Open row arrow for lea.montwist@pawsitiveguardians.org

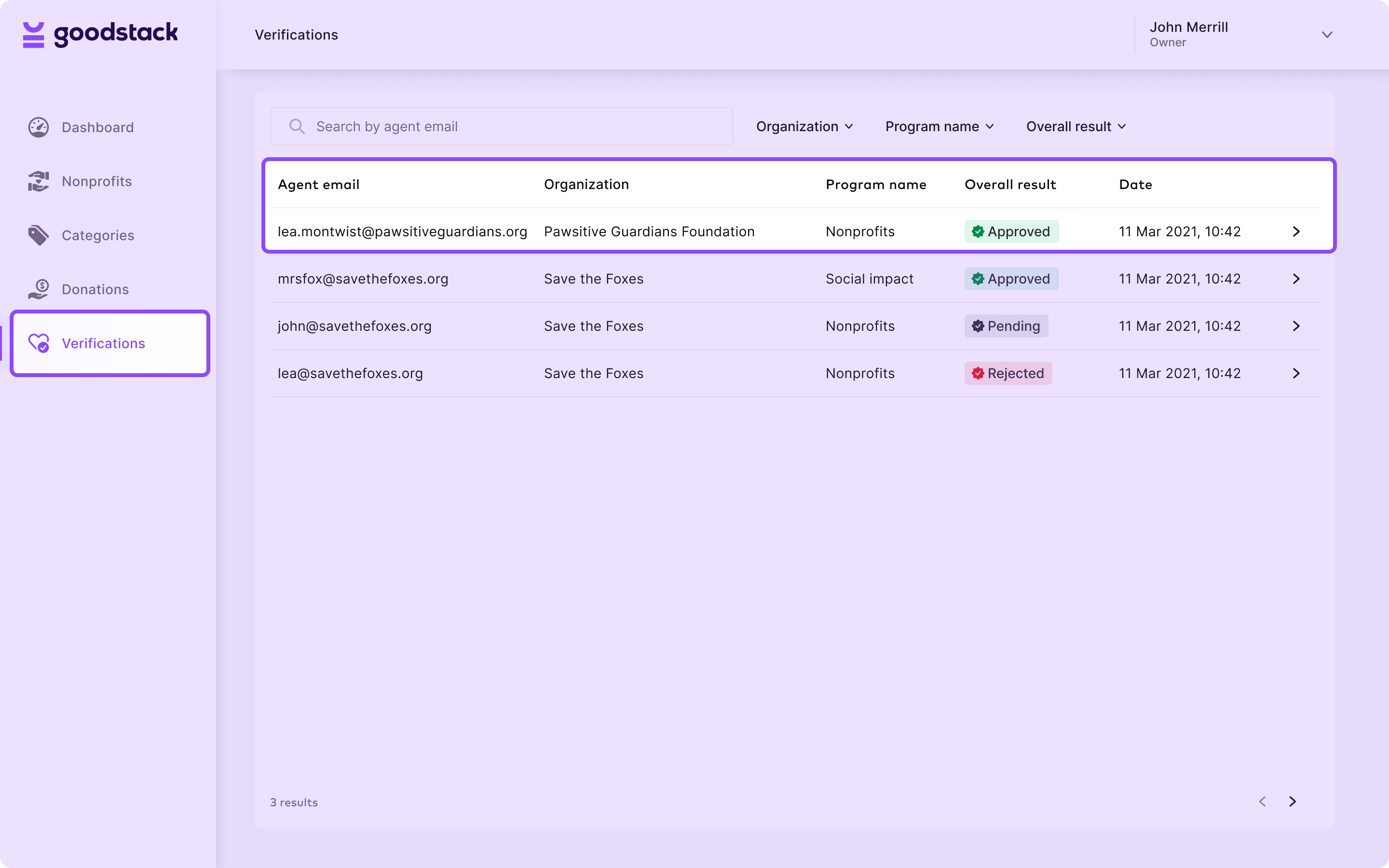[1296, 231]
